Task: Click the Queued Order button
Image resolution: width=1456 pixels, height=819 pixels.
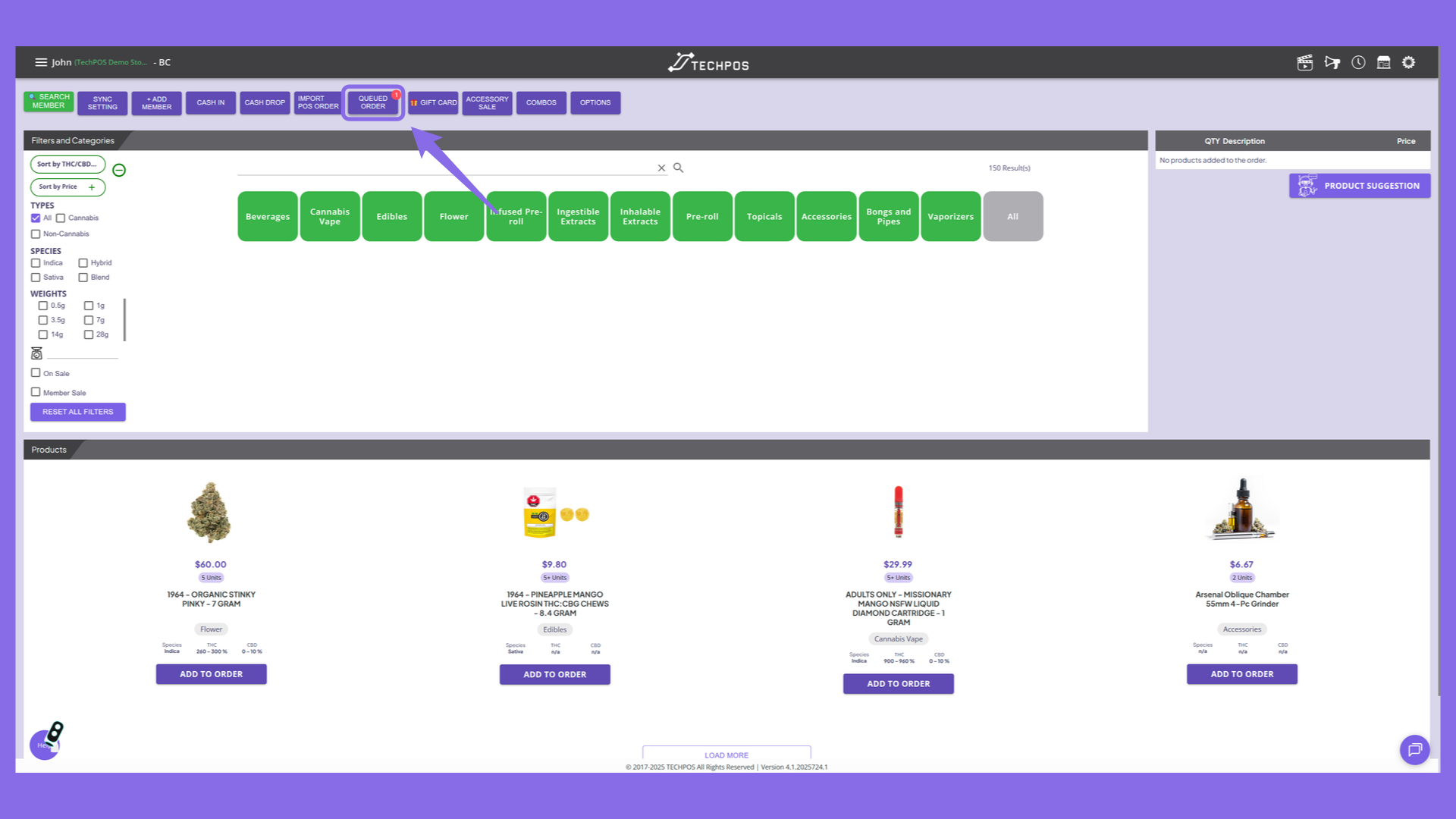Action: [x=372, y=102]
